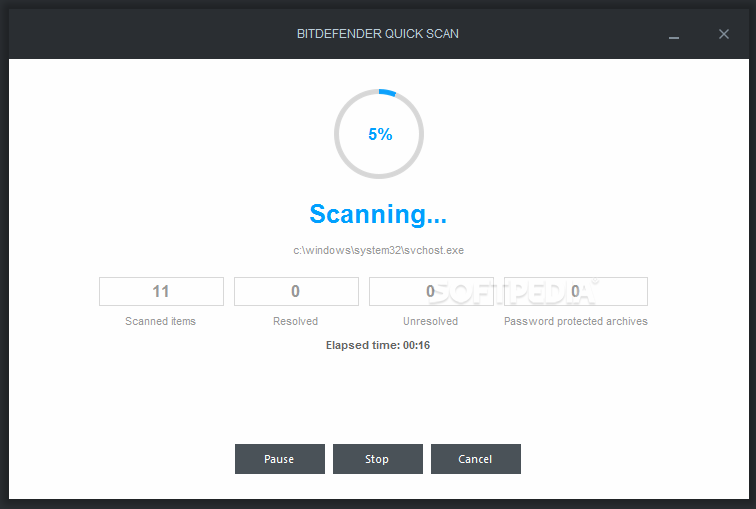Click the Elapsed time: 00:16 text

click(378, 345)
